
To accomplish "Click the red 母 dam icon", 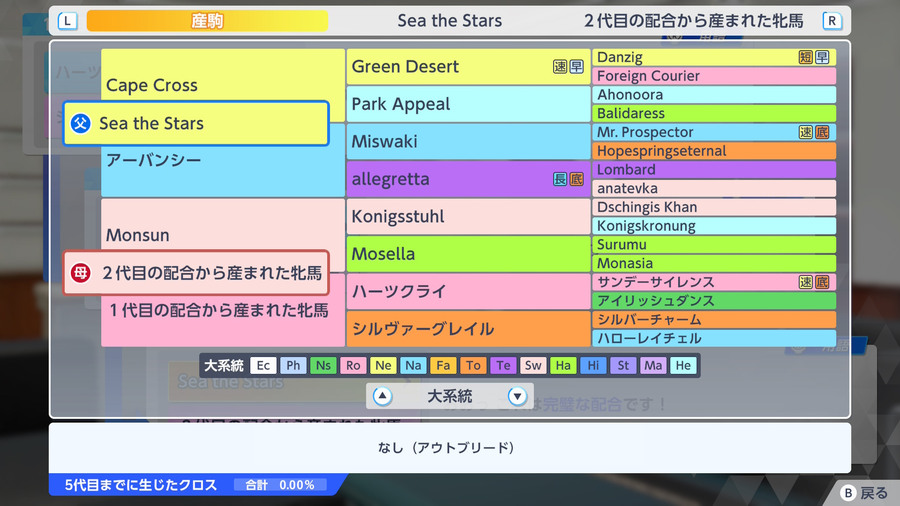I will tap(81, 273).
